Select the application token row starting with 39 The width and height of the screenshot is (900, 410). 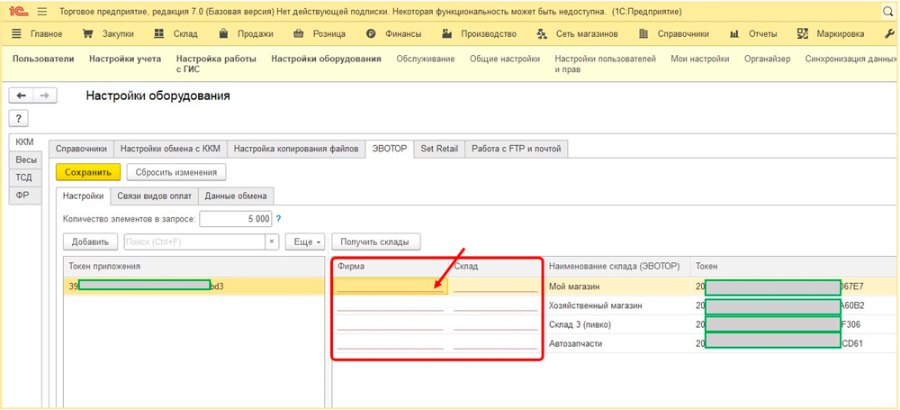pos(194,286)
